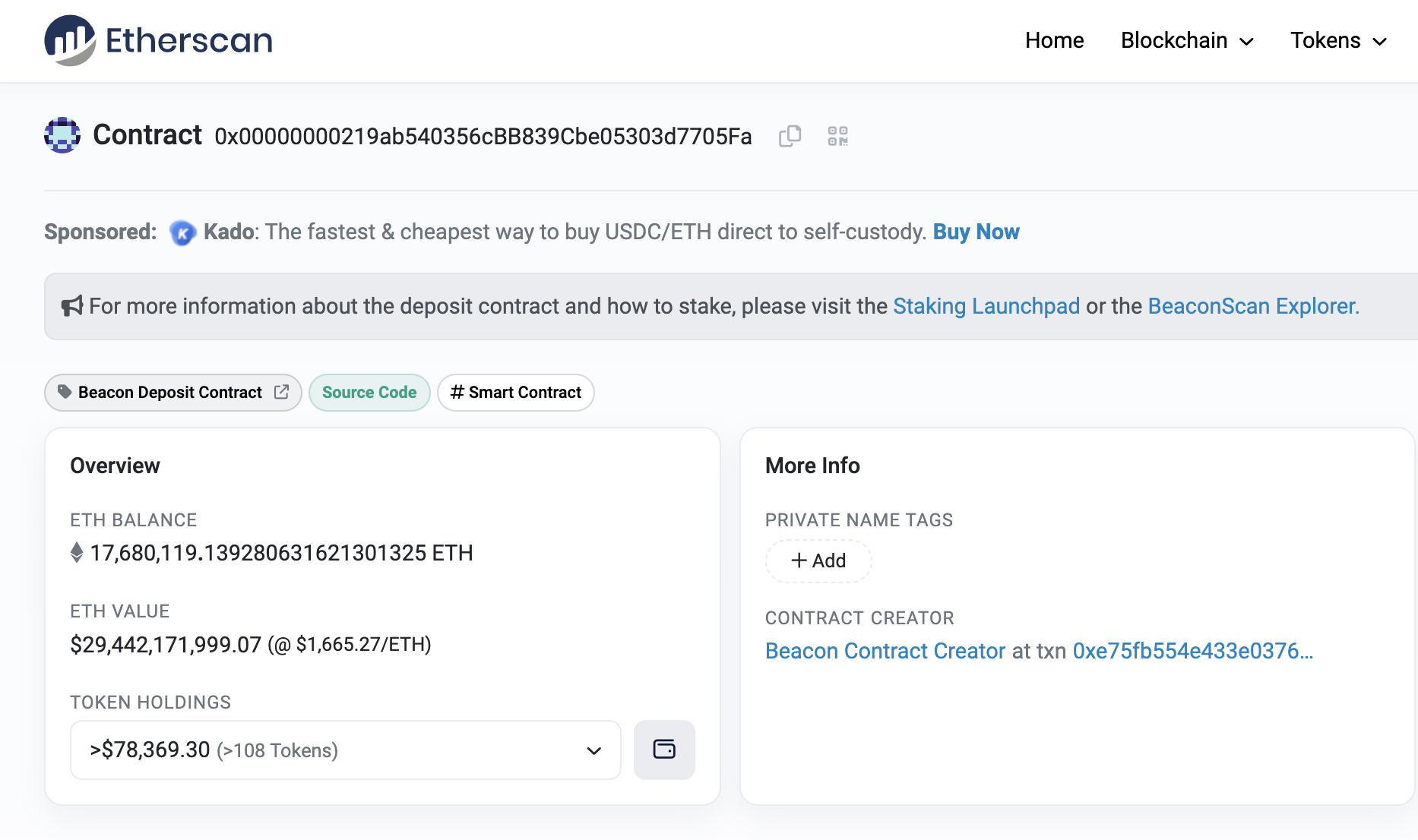The image size is (1418, 840).
Task: Visit the Staking Launchpad link
Action: click(x=986, y=306)
